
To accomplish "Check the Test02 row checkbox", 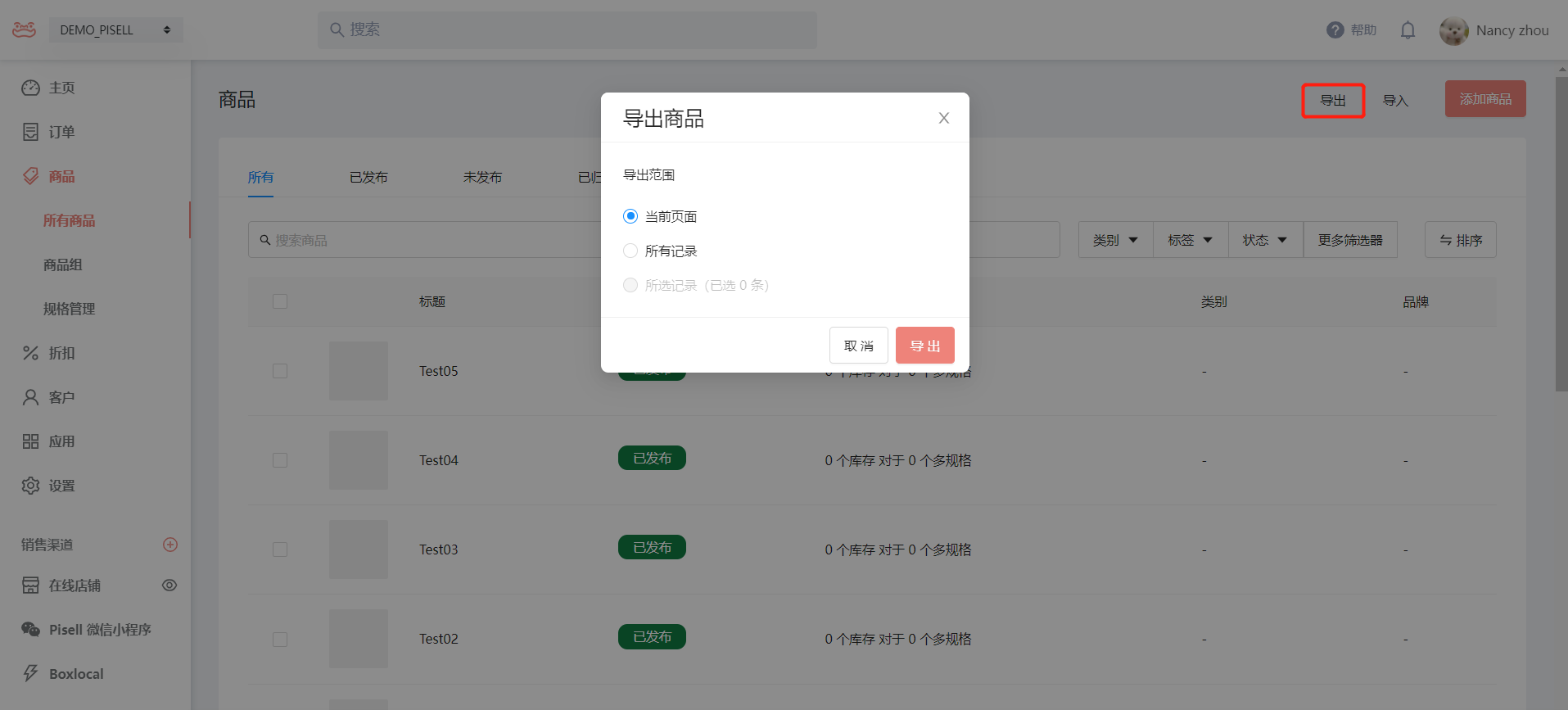I will click(x=280, y=639).
